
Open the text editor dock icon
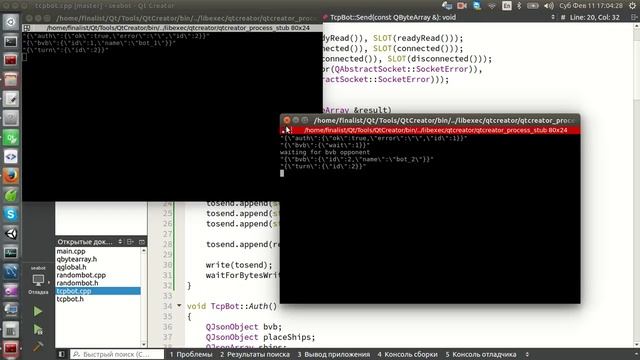(x=11, y=99)
